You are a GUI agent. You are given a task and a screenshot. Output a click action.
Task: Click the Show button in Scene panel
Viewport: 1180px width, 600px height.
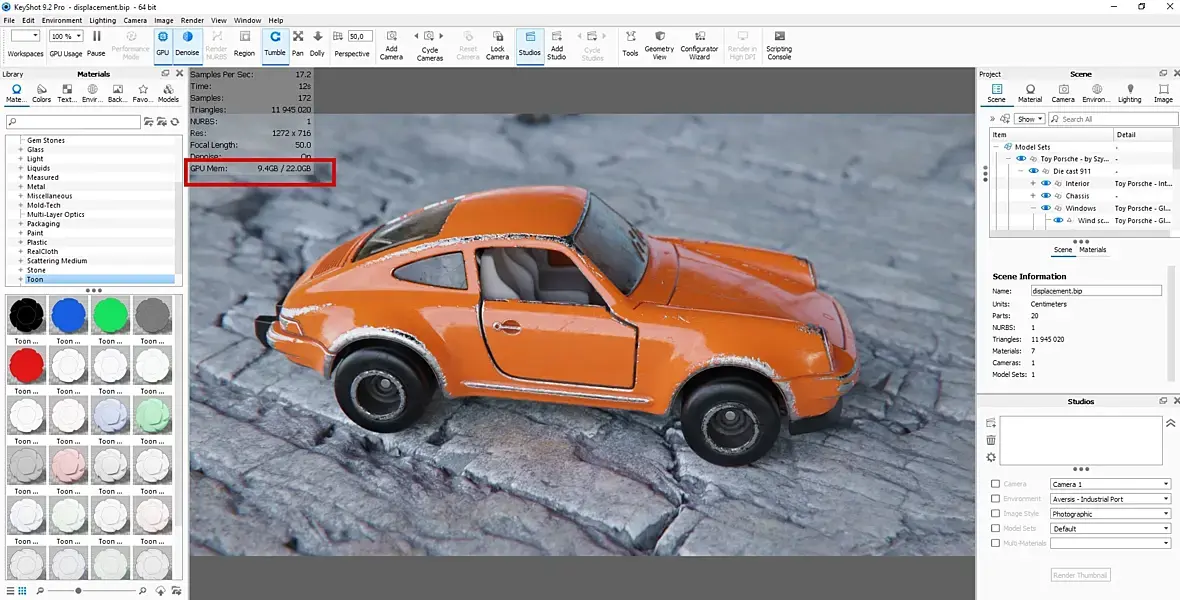[1029, 119]
